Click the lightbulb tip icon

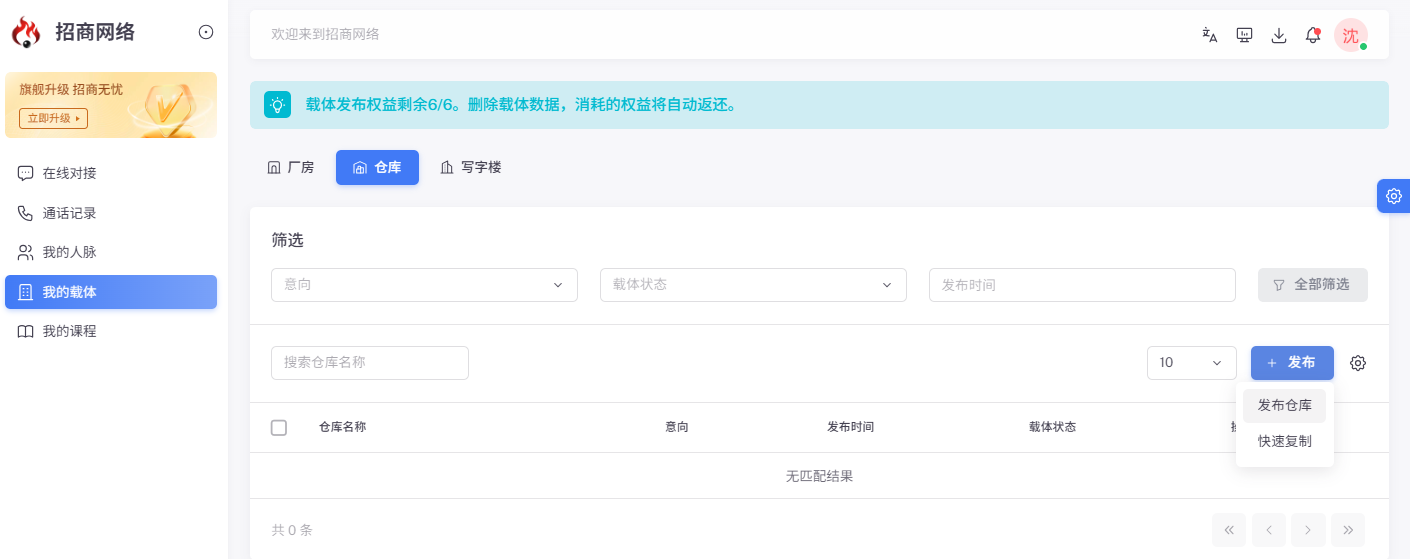277,104
